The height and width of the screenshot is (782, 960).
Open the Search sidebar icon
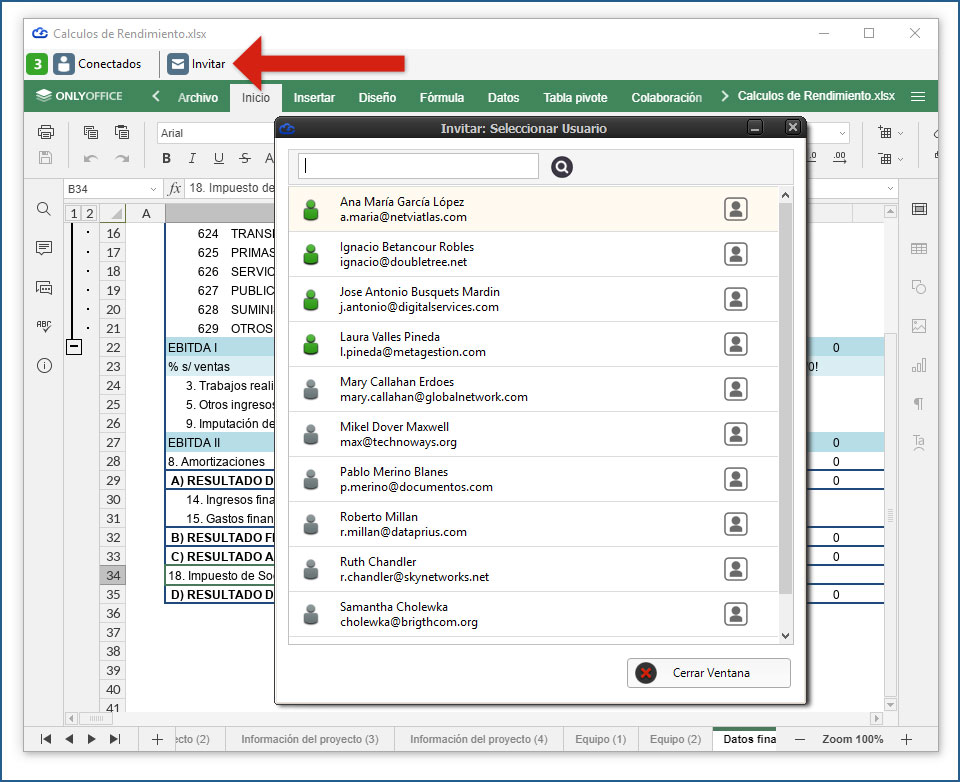point(43,209)
